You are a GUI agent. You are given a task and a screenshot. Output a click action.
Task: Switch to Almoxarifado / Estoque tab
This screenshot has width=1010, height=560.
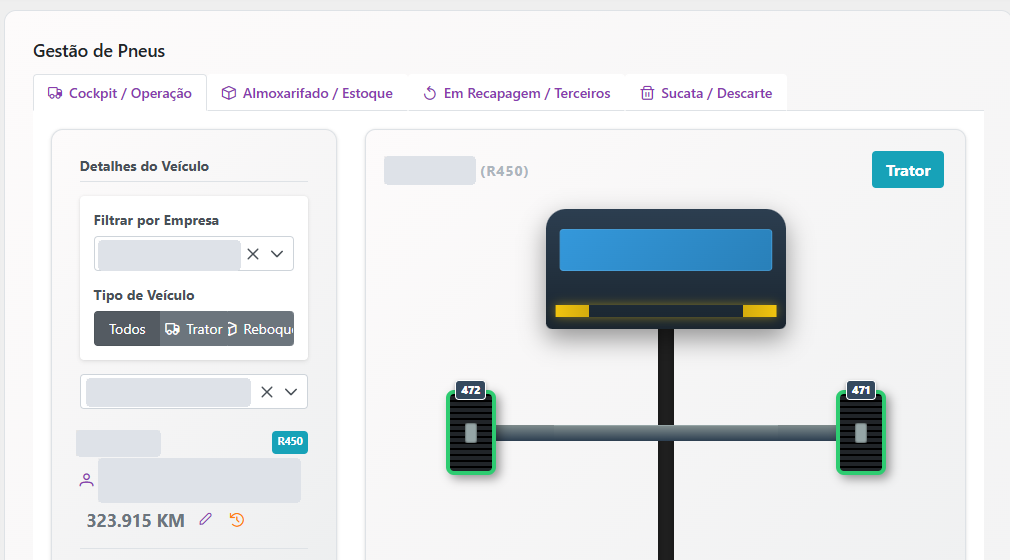coord(307,93)
